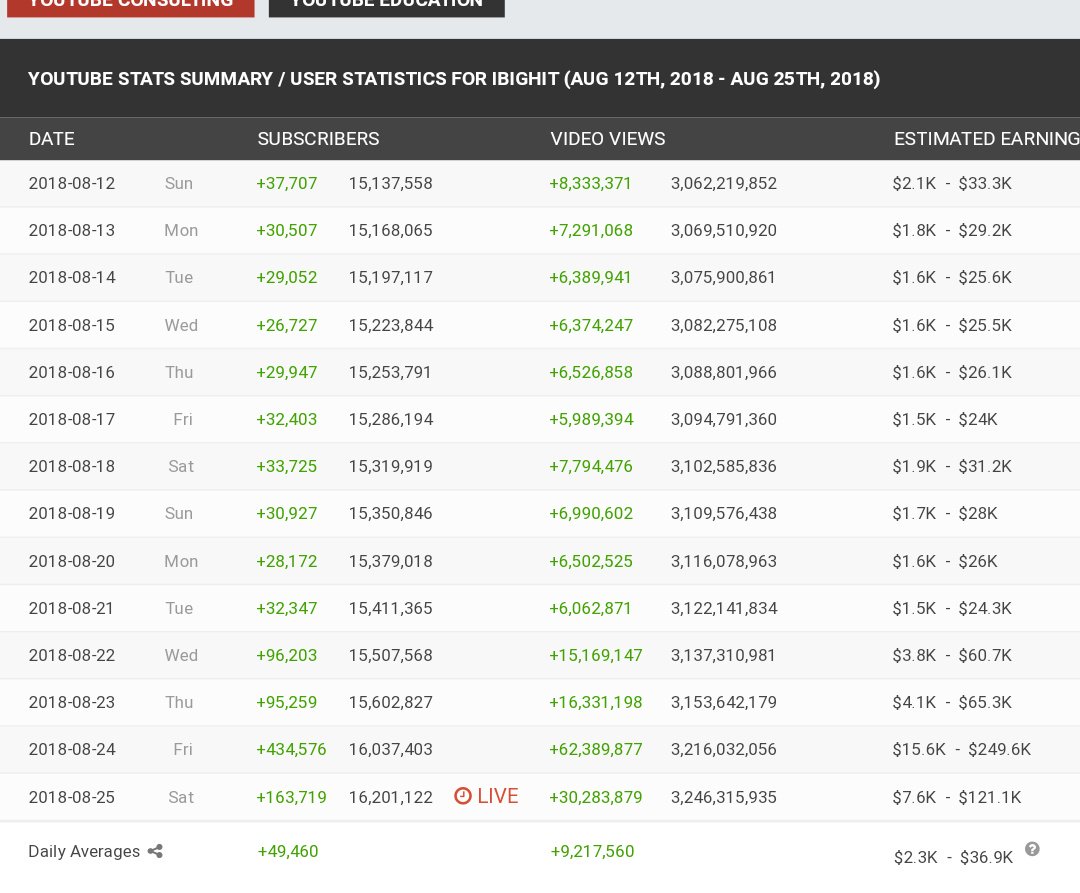Click the total views 3,246,315,935

(x=724, y=797)
